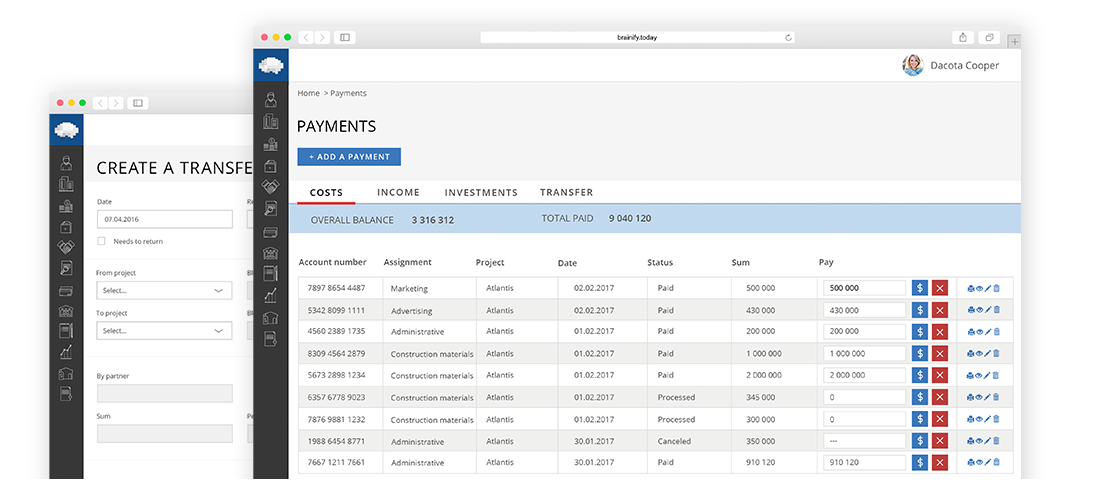1105x489 pixels.
Task: Open the garage icon in Payments sidebar
Action: pos(271,318)
